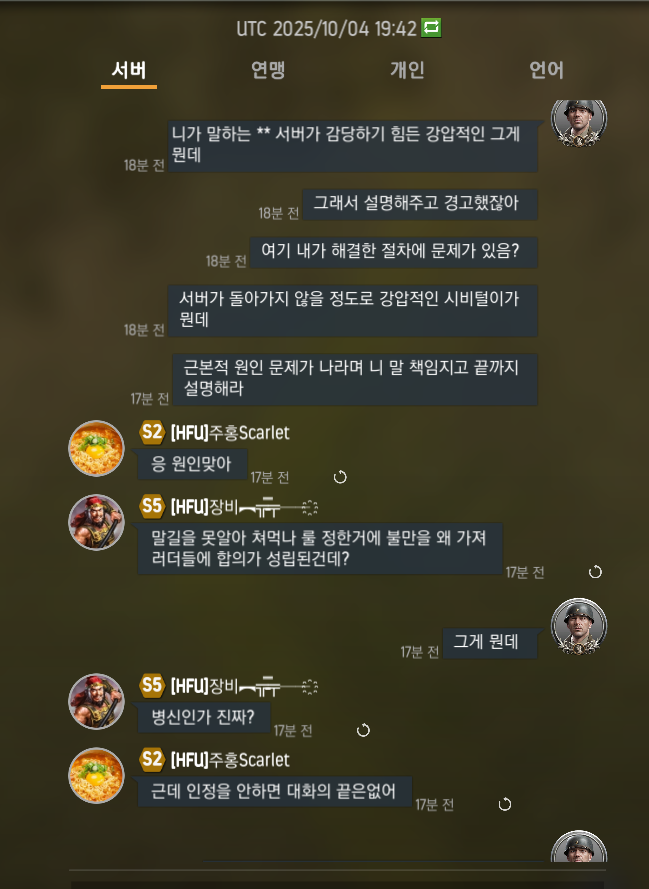This screenshot has height=889, width=649.
Task: Select the 서버 chat tab
Action: tap(129, 70)
